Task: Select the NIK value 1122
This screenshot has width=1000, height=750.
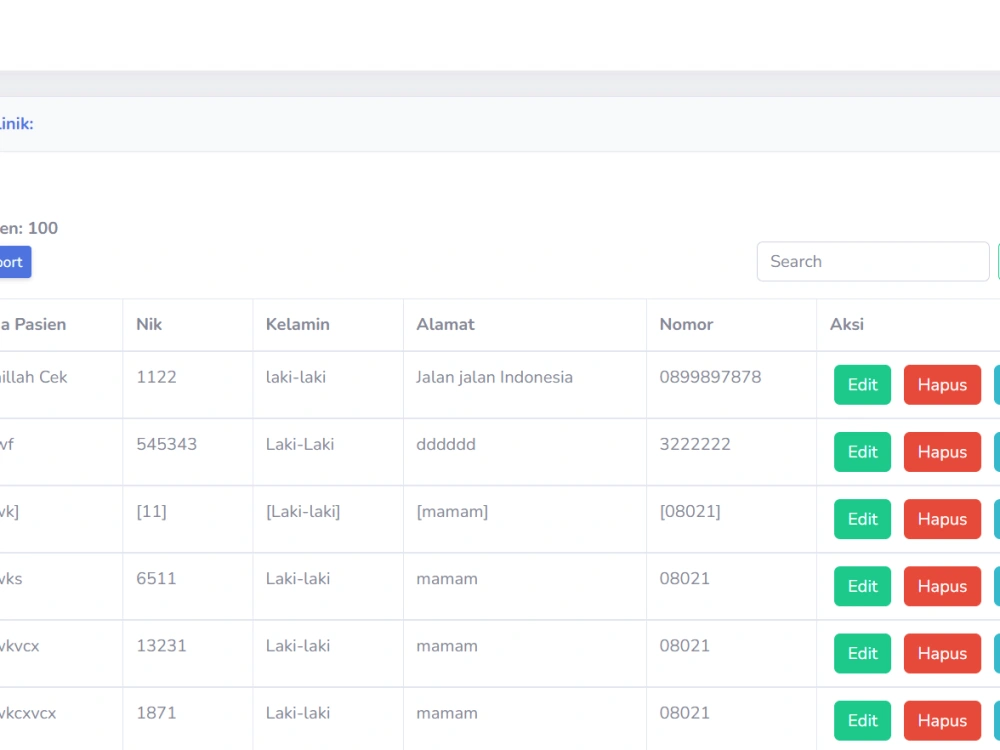Action: [156, 377]
